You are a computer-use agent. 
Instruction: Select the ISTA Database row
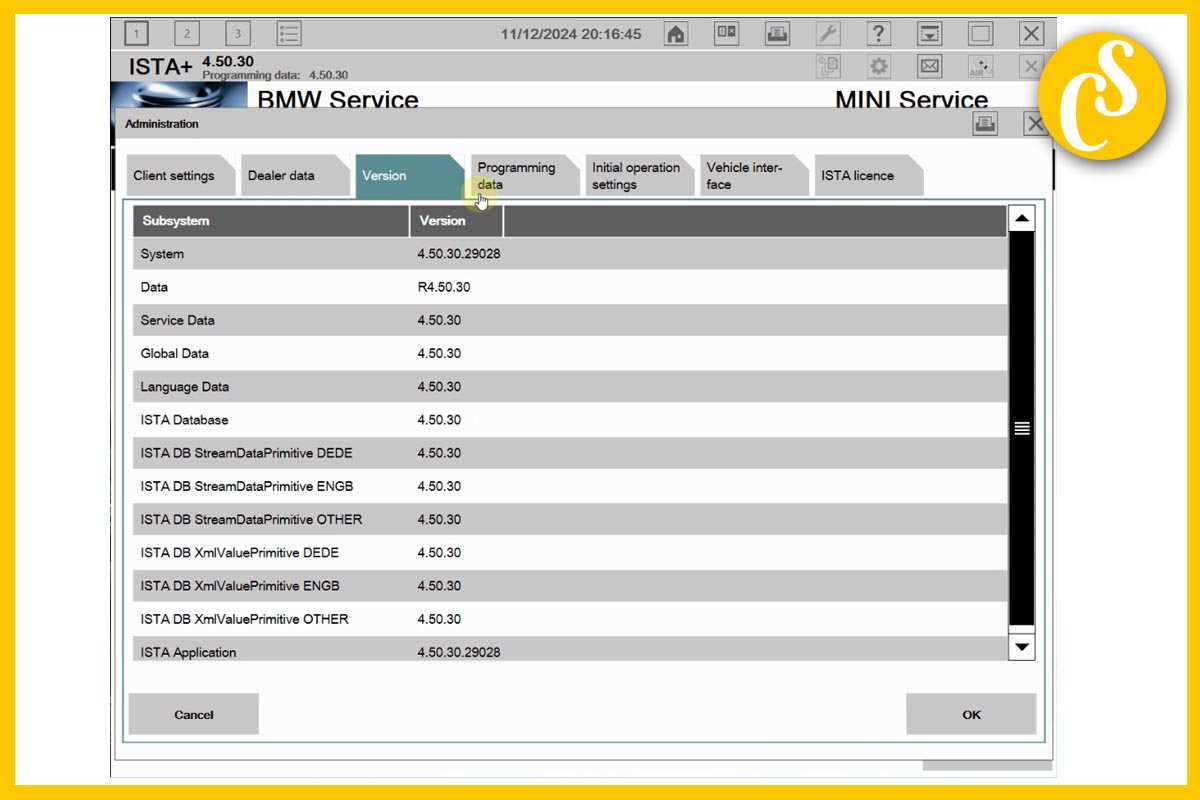tap(400, 420)
